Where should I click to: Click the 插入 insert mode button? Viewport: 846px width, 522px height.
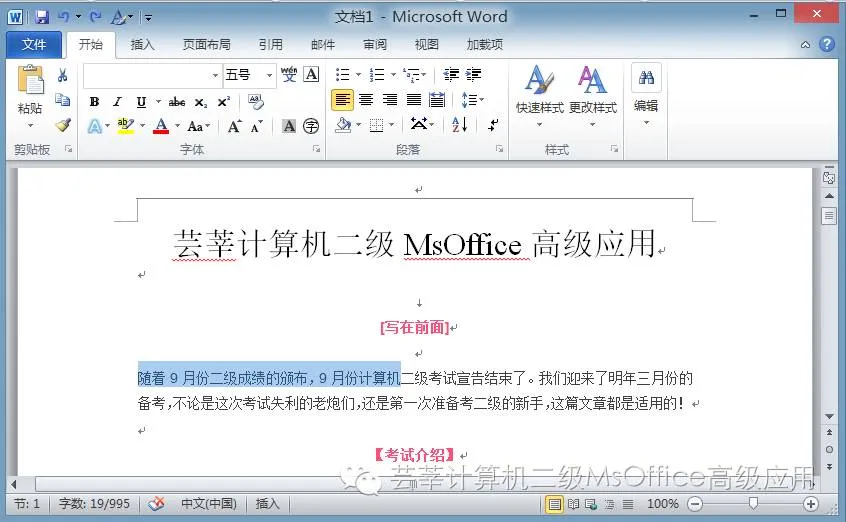coord(267,504)
